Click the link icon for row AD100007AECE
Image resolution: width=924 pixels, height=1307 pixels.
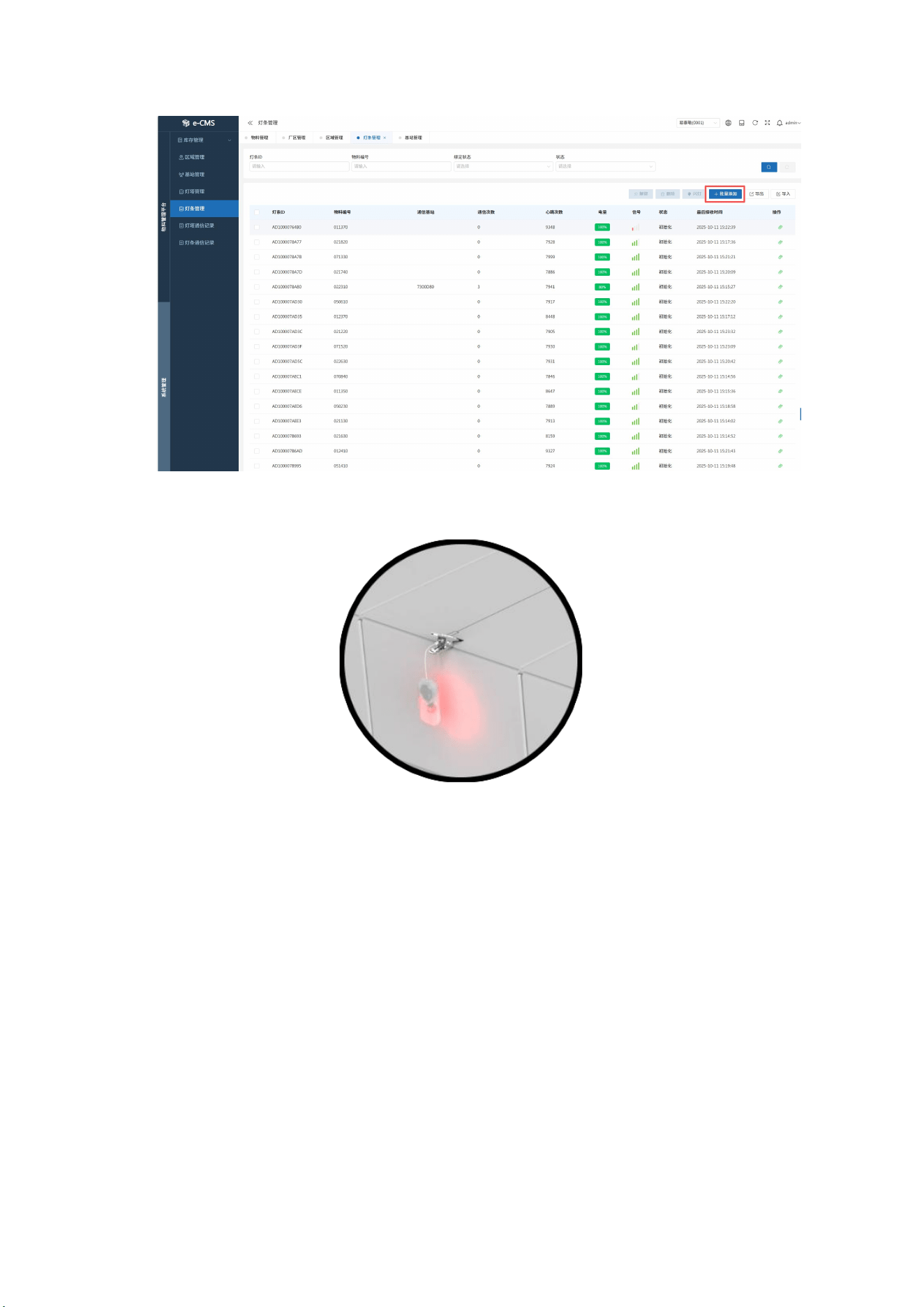click(780, 392)
